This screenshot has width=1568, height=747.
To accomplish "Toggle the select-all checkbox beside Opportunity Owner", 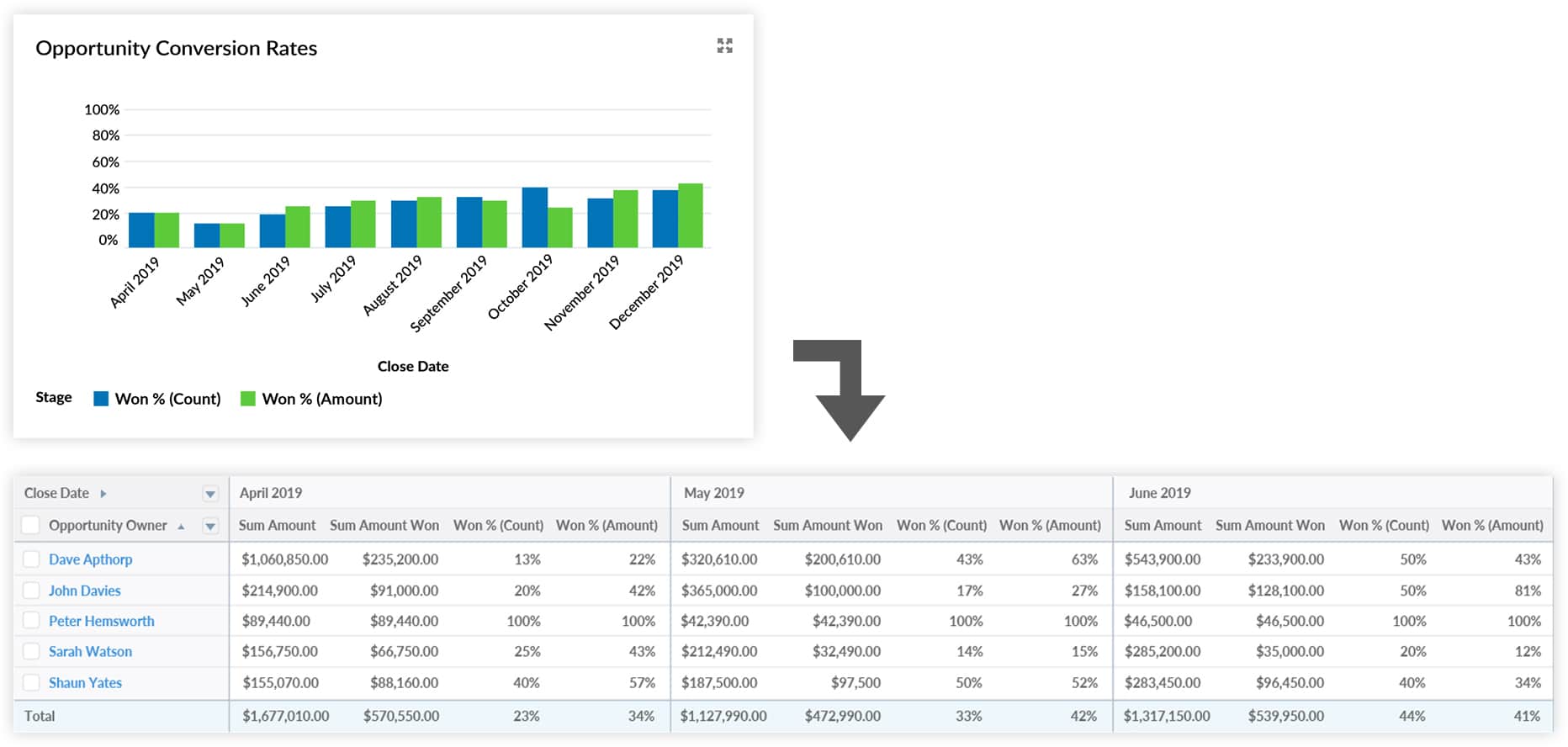I will (31, 526).
